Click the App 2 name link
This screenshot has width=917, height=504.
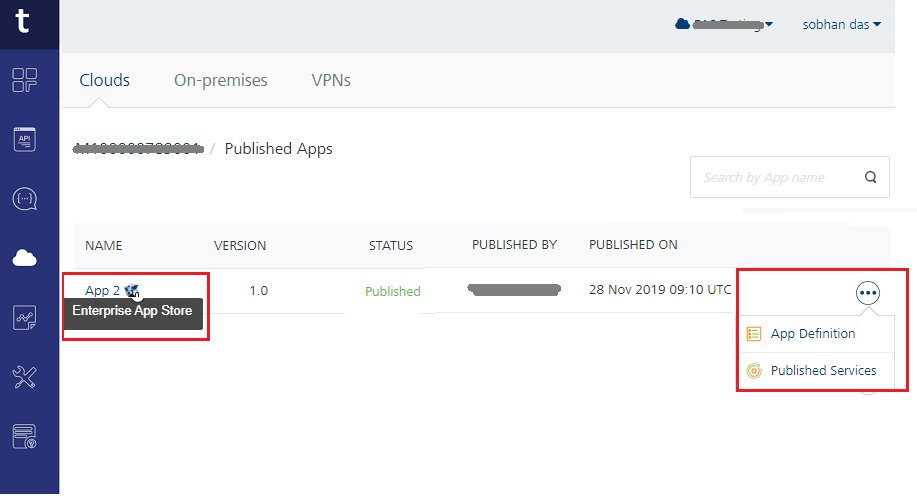[x=102, y=291]
